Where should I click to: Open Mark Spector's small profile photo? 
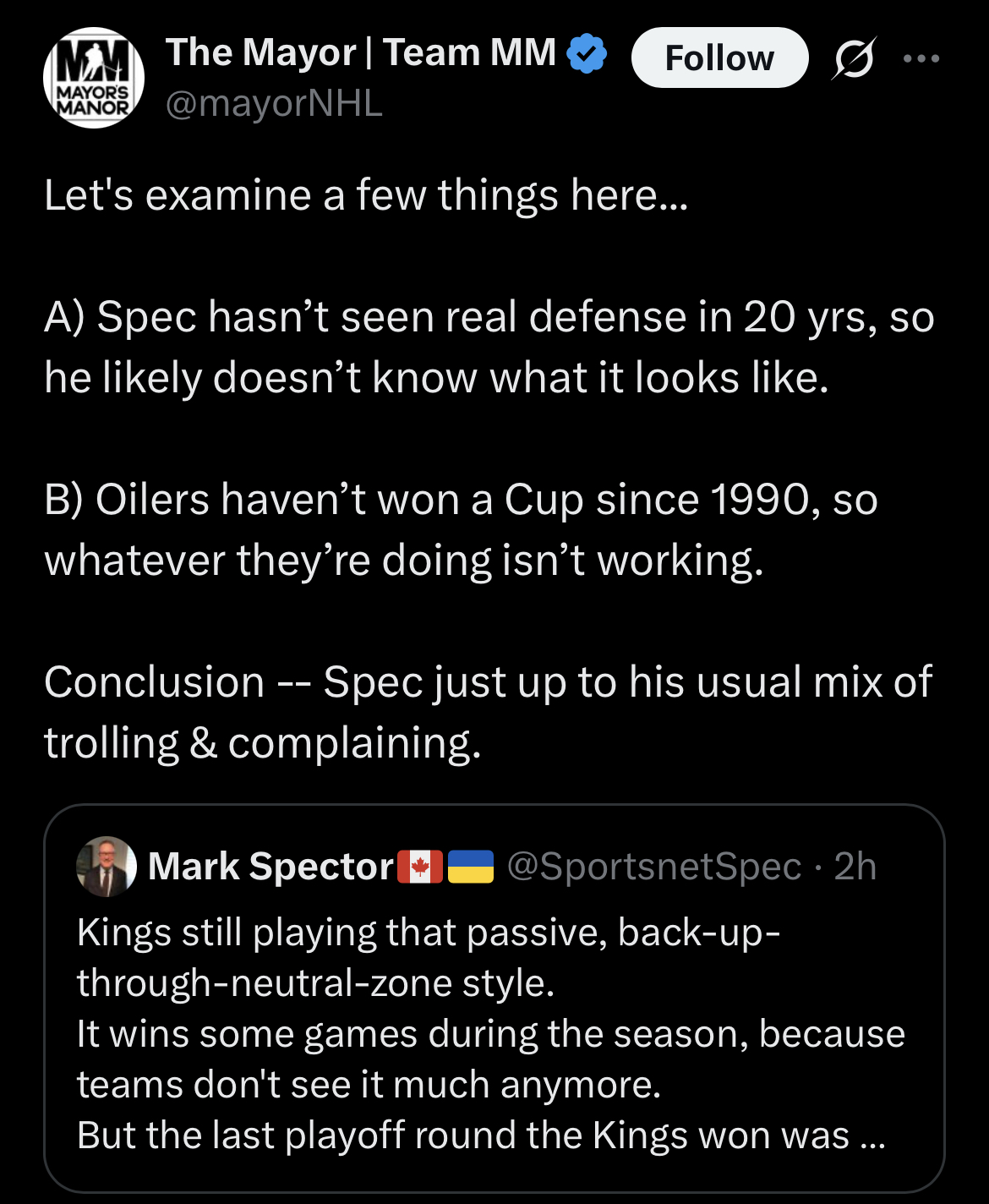pos(107,867)
